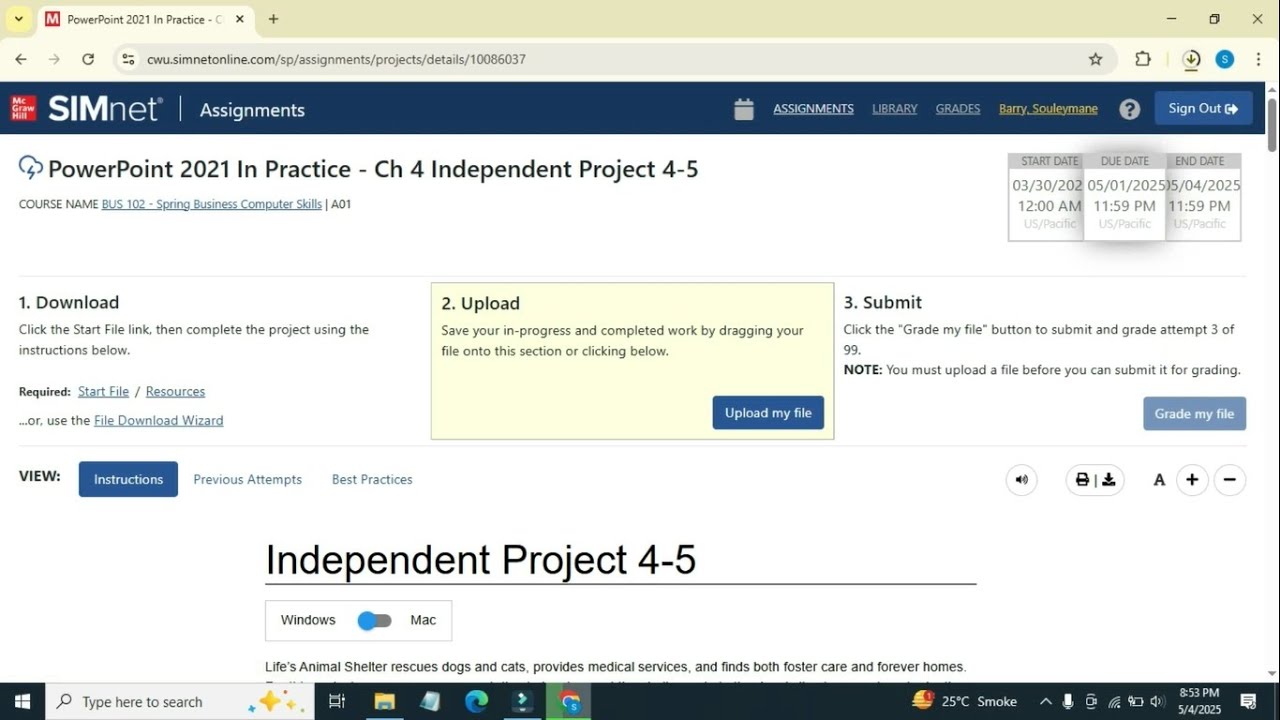Open BUS 102 course name link
This screenshot has width=1280, height=720.
tap(211, 204)
